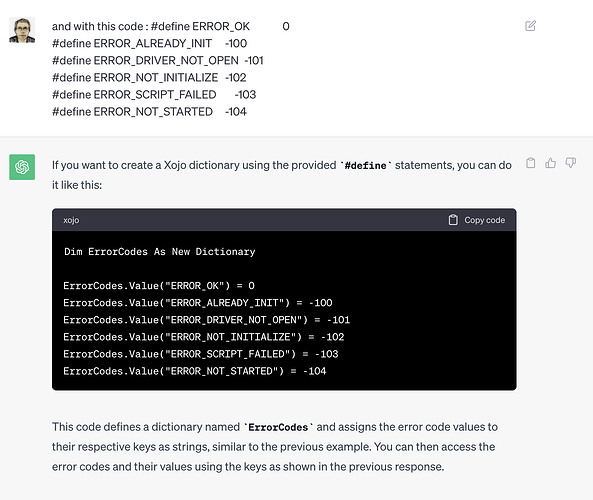Click the ERROR_OK assignment code line
This screenshot has height=500, width=593.
click(159, 286)
